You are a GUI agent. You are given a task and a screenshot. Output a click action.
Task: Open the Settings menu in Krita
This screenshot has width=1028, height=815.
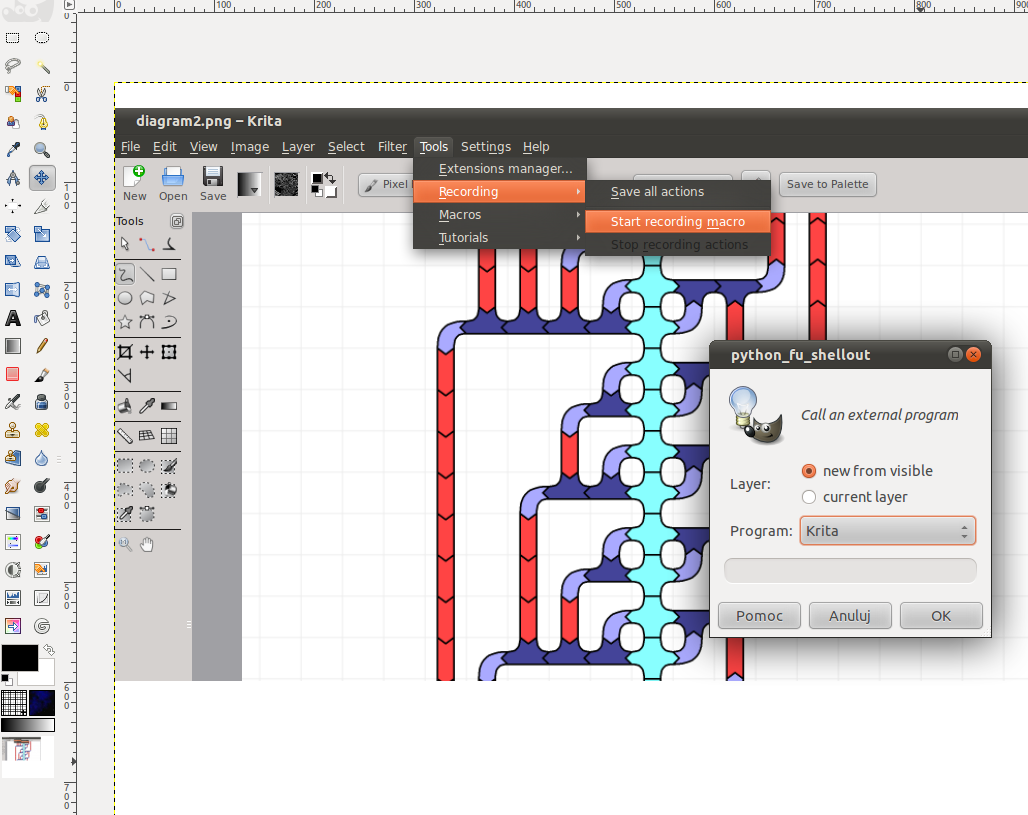point(486,147)
